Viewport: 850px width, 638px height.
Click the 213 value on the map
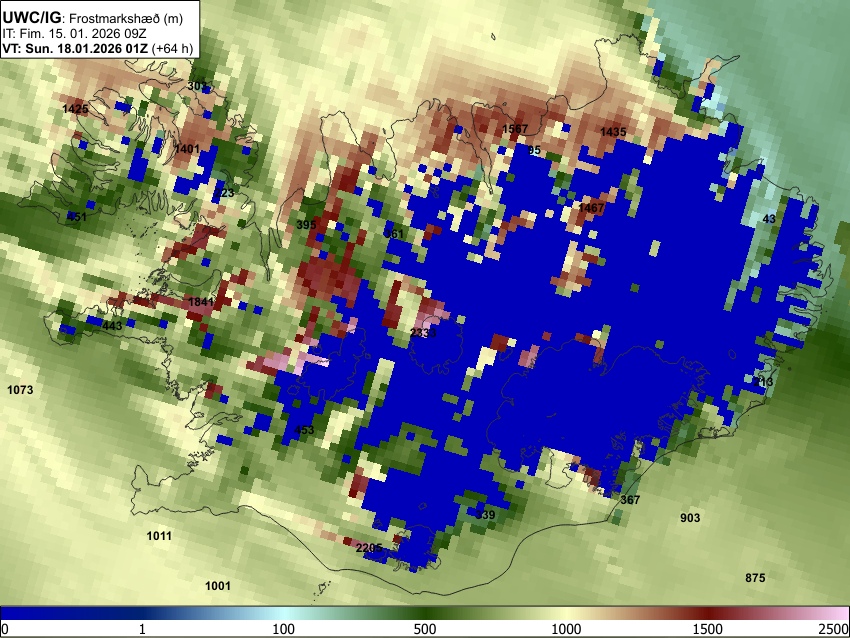[763, 382]
